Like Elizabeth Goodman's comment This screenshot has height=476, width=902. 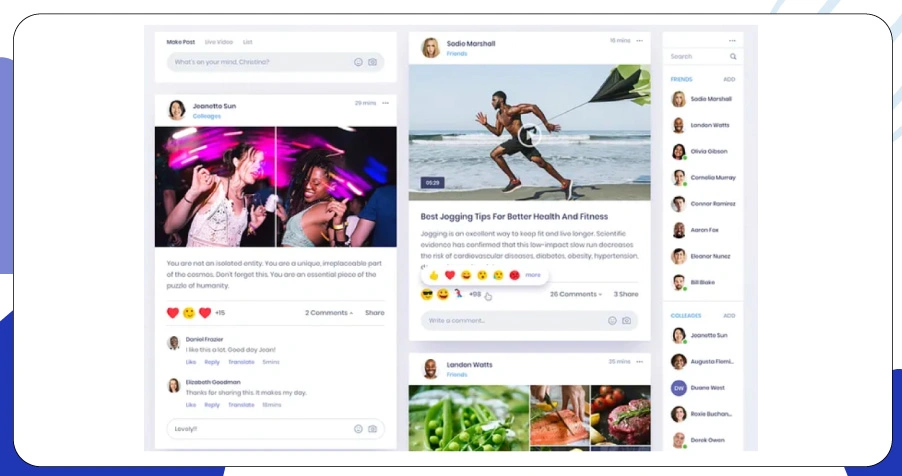(190, 405)
